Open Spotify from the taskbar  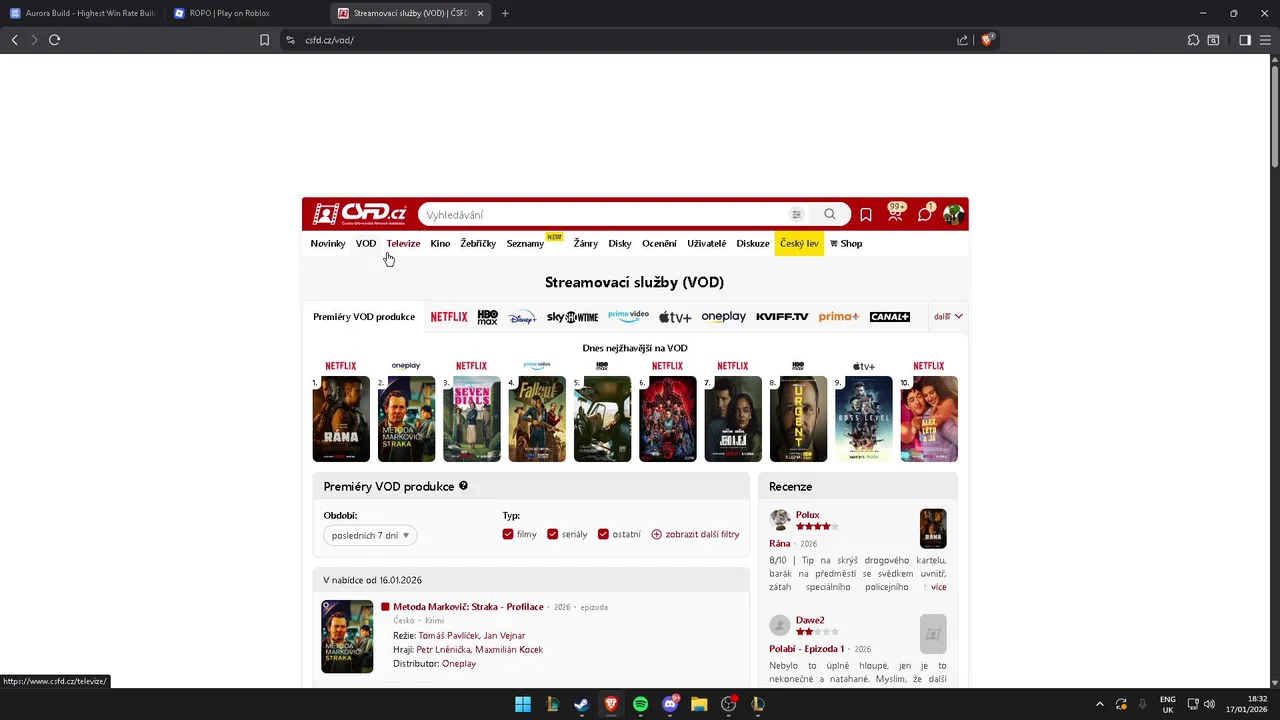pos(641,704)
